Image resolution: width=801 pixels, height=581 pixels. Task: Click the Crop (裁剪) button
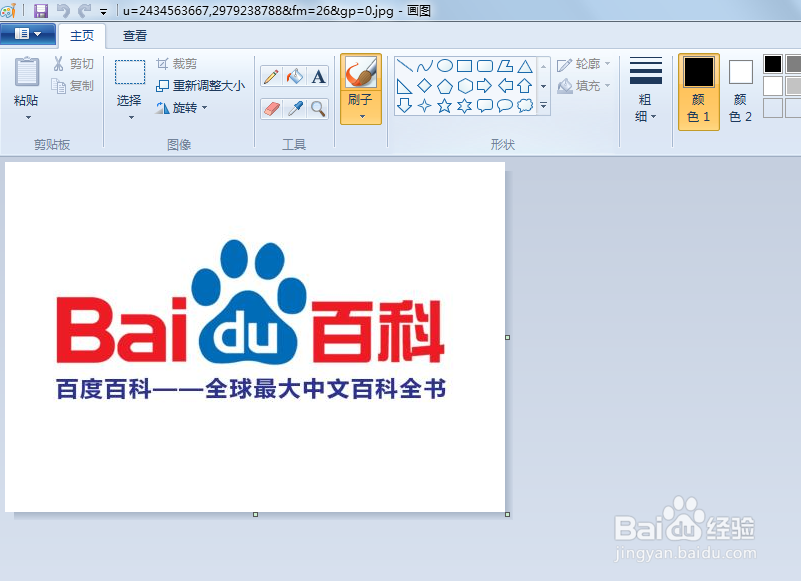click(176, 64)
